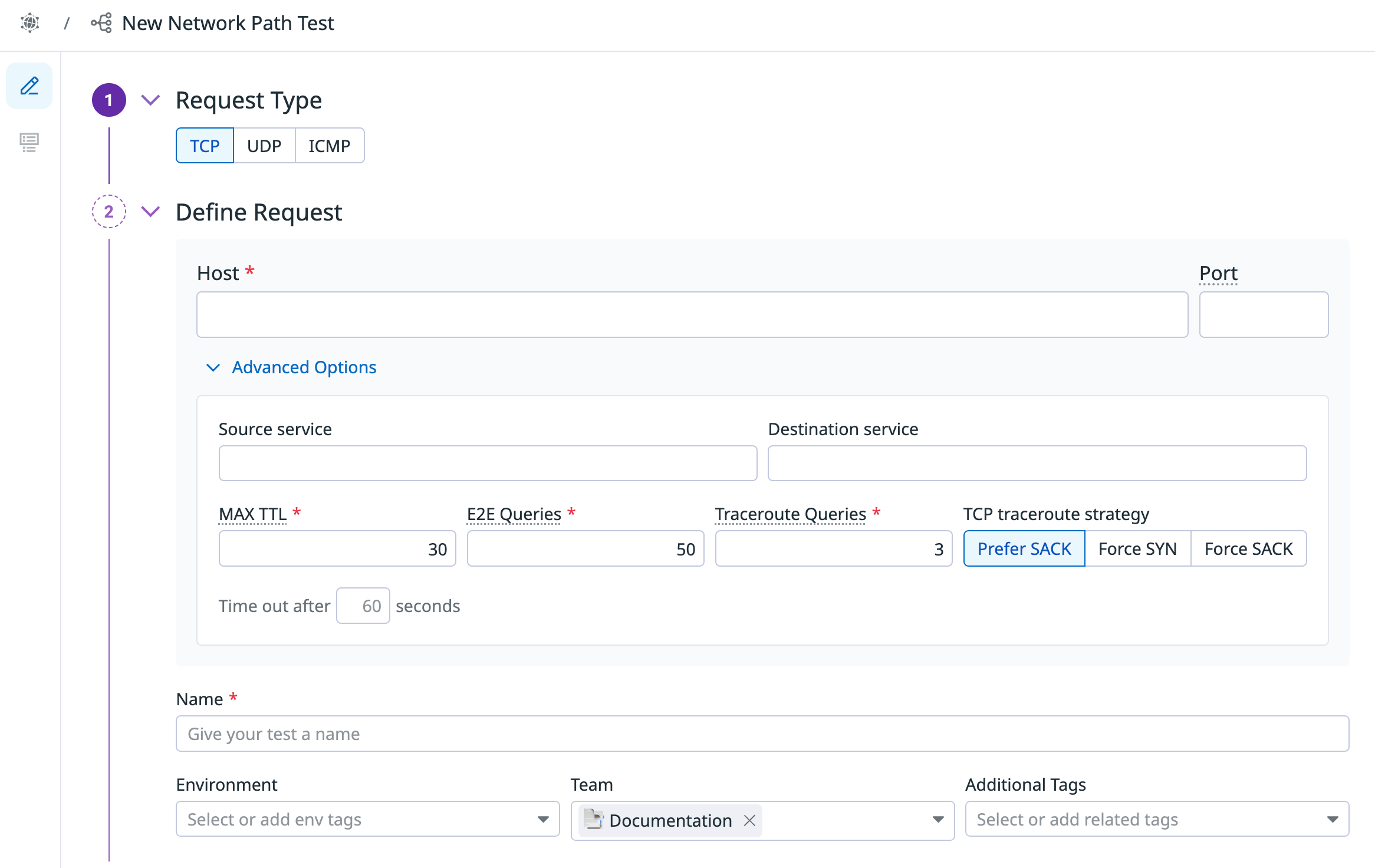Click the test Name input field
The image size is (1375, 868).
pos(762,734)
